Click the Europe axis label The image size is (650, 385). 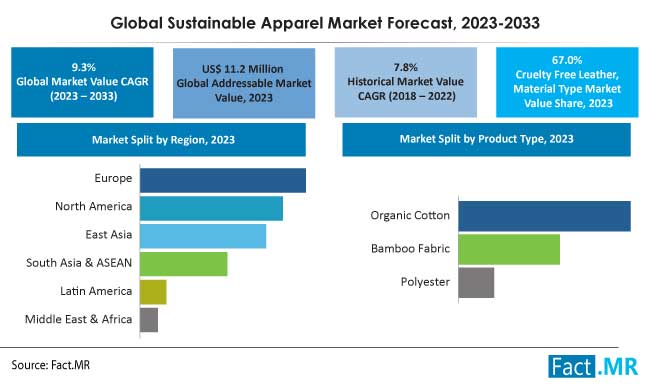(x=113, y=178)
